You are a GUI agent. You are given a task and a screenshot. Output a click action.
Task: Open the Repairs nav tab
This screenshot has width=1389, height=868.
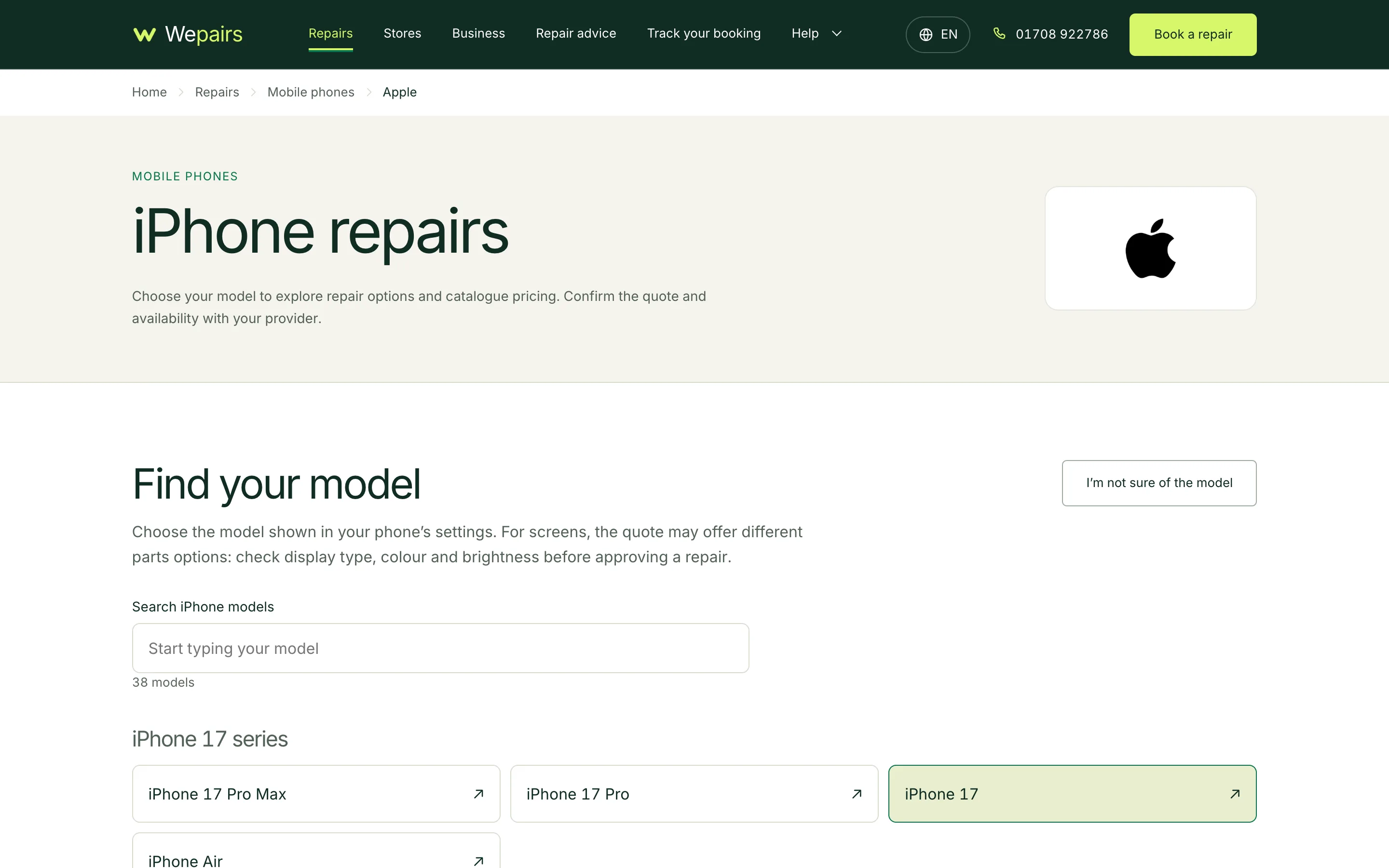coord(330,33)
